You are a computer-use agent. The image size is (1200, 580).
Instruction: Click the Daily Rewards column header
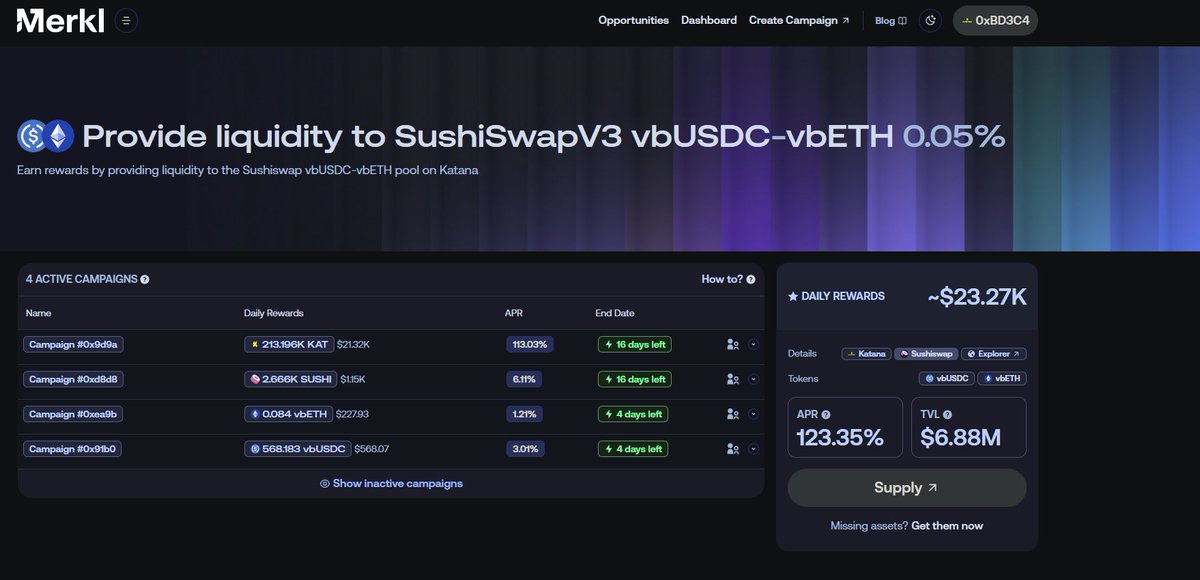[273, 313]
